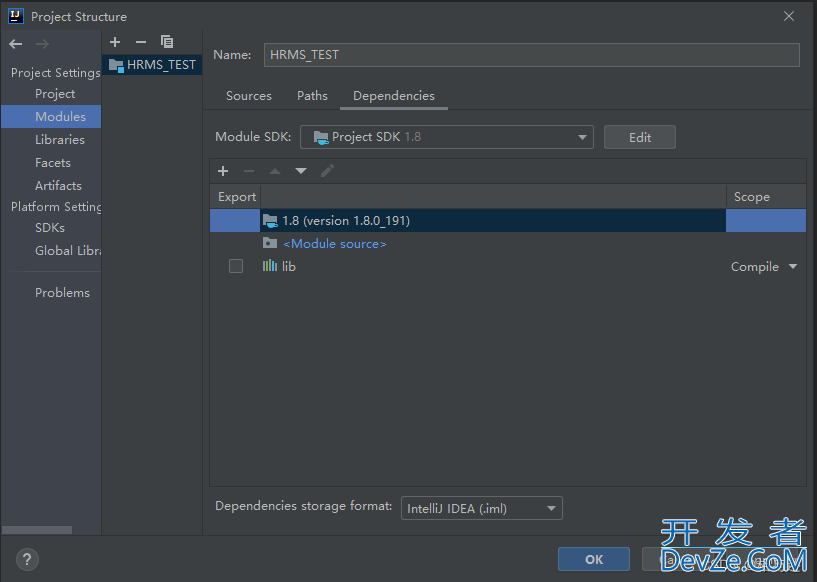Click the forward navigation arrow

42,44
